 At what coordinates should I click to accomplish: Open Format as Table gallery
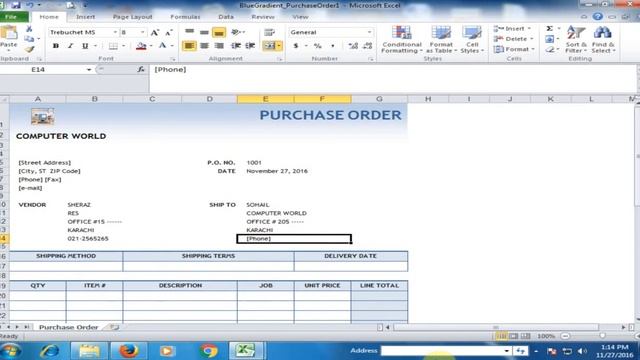[441, 39]
